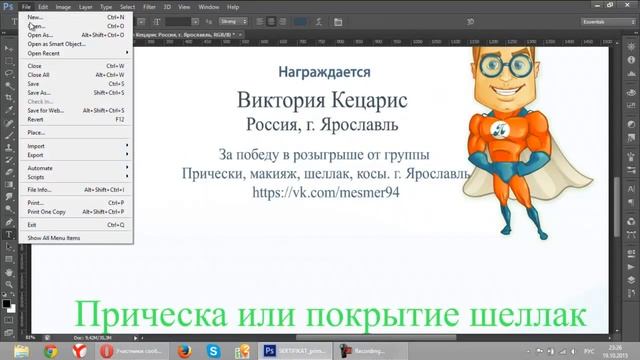Select the Crop tool
640x360 pixels.
[x=9, y=98]
